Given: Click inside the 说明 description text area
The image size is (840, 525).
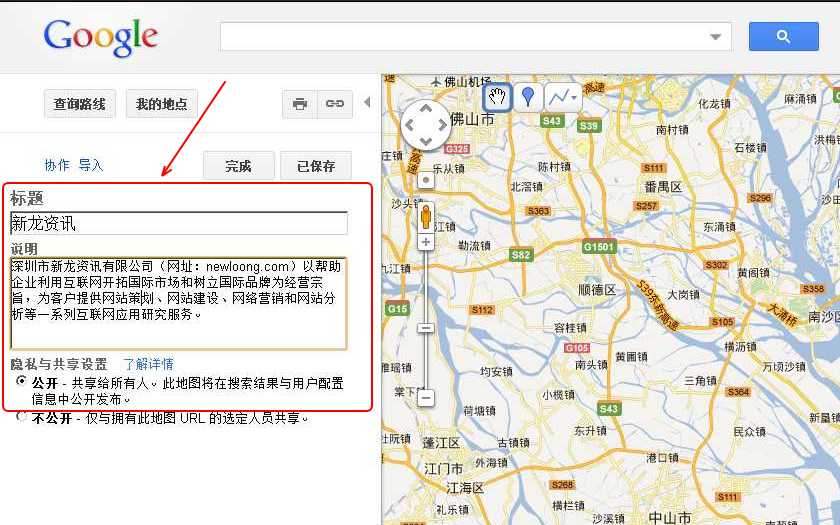Looking at the screenshot, I should [179, 304].
